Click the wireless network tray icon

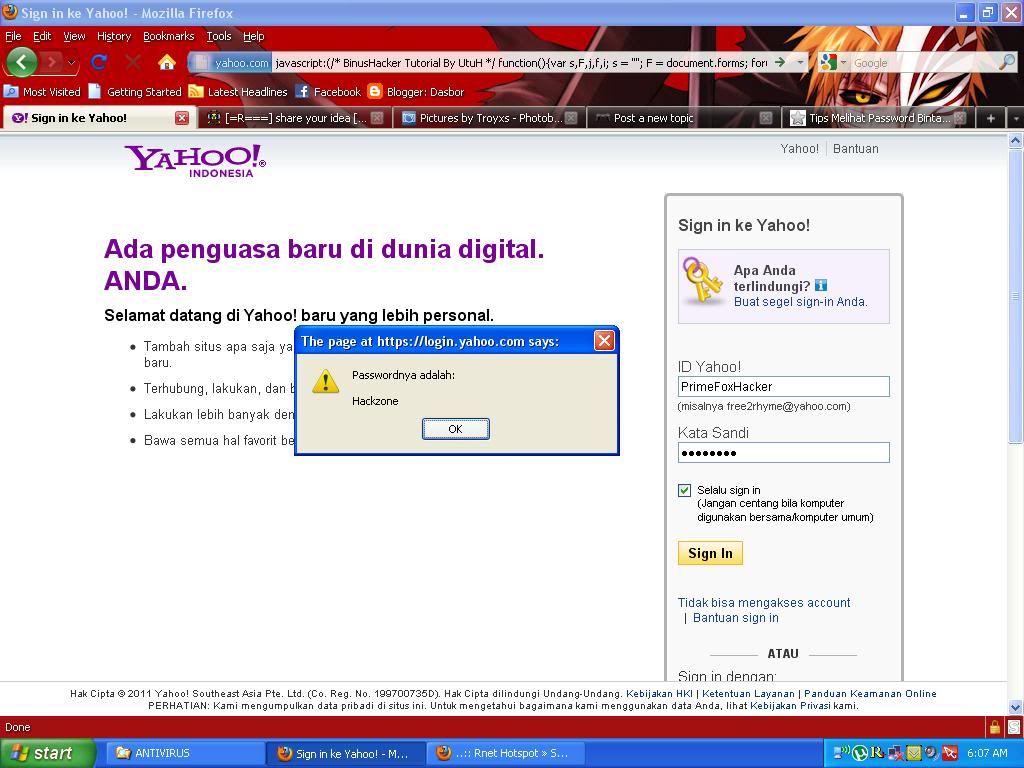click(x=843, y=753)
